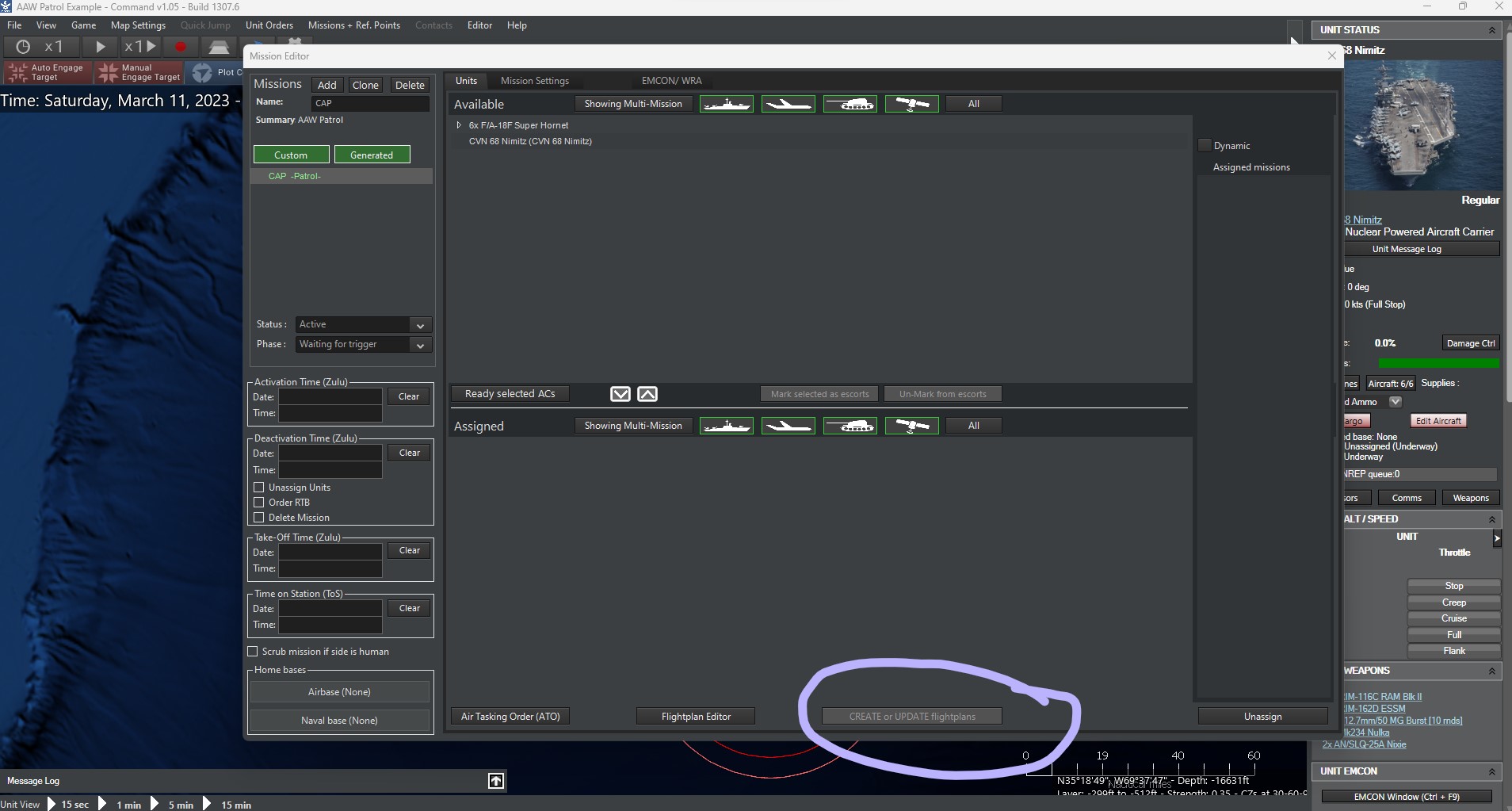Click the 1 min time step arrow
The width and height of the screenshot is (1512, 811).
pos(102,804)
